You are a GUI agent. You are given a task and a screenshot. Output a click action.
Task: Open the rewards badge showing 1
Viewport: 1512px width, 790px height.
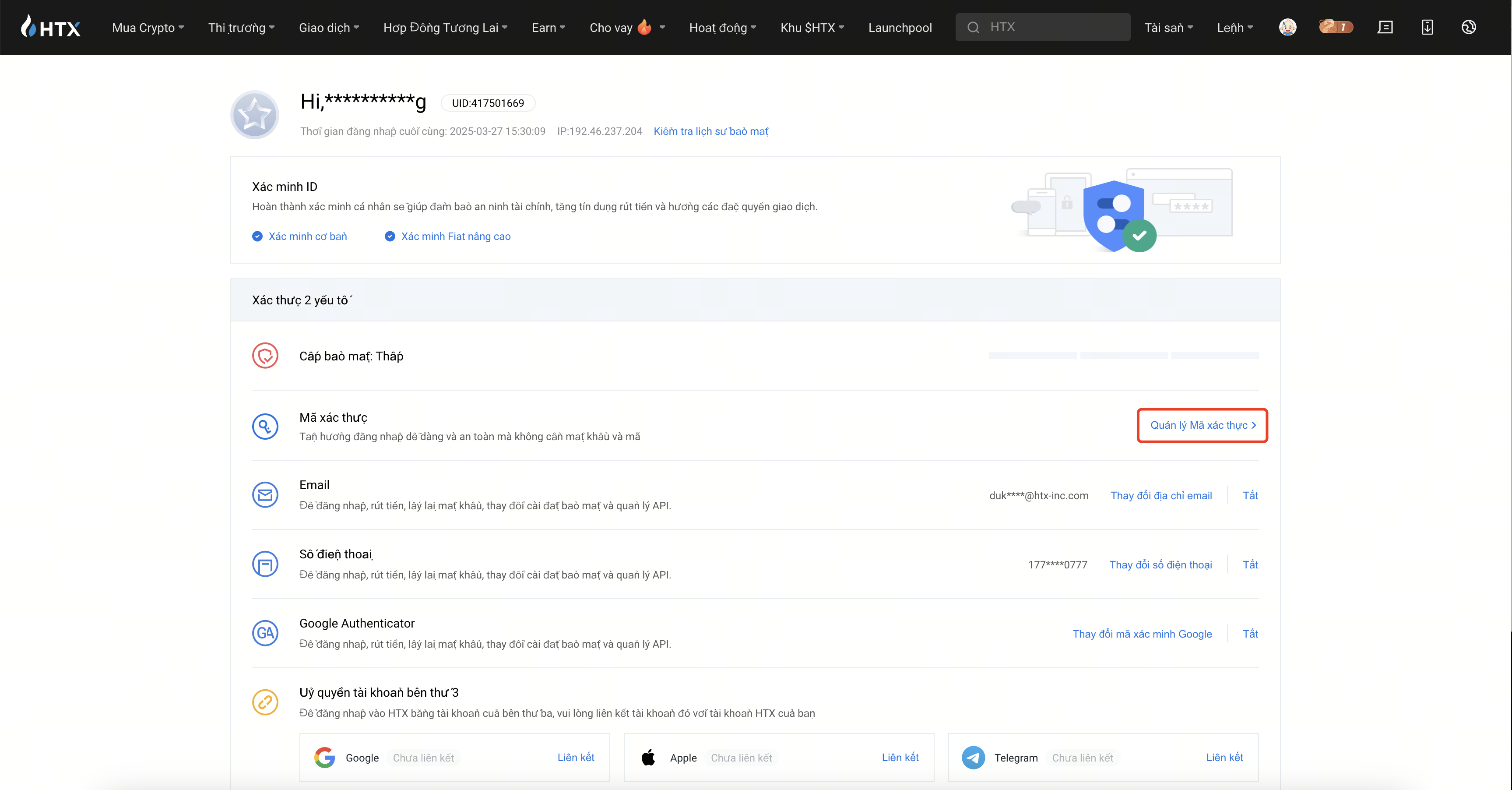pos(1336,27)
